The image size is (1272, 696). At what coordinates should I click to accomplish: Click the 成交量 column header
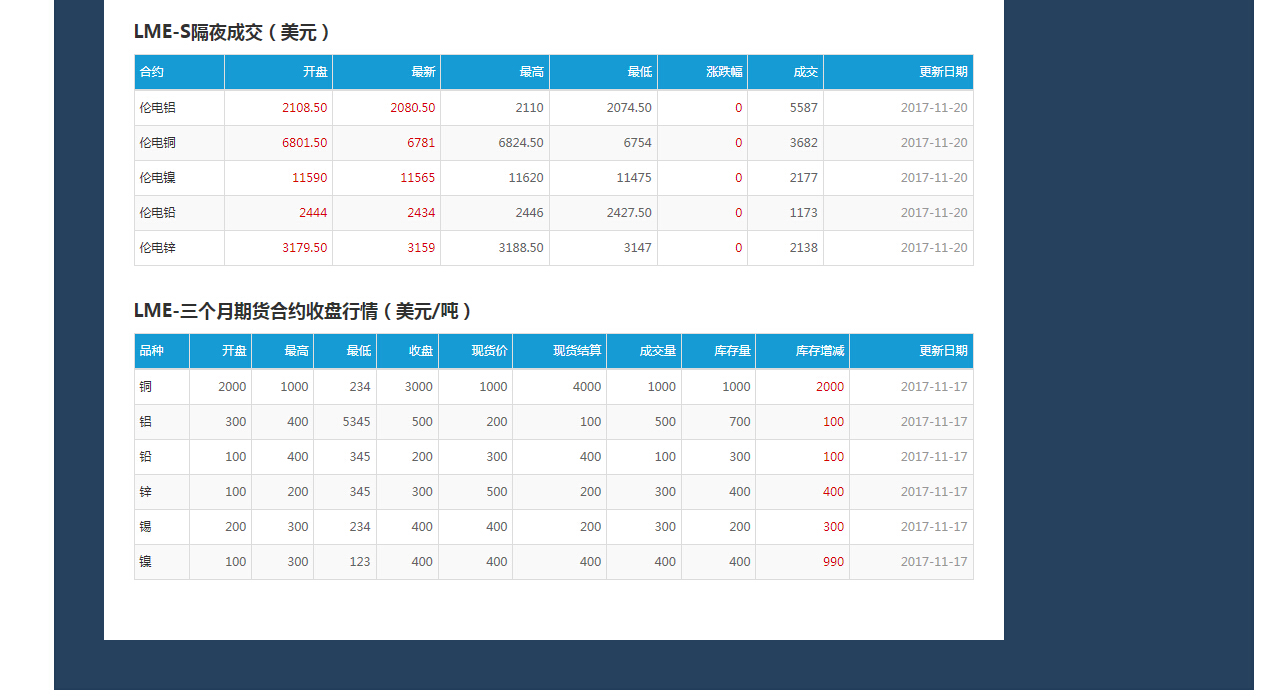(x=658, y=351)
